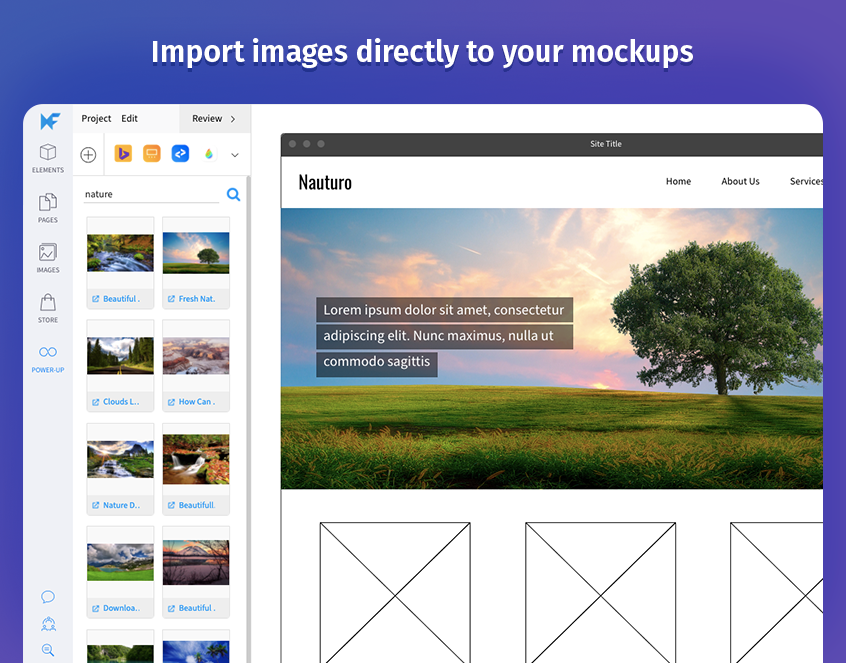Select the blue arrows power-up icon

(x=180, y=154)
